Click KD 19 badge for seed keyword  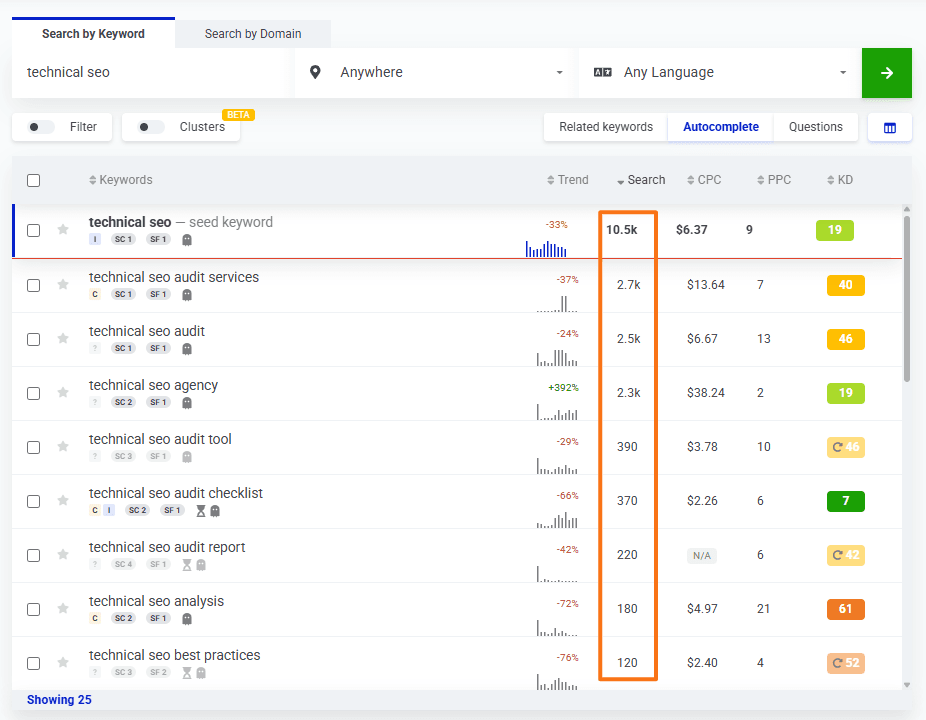[x=834, y=230]
